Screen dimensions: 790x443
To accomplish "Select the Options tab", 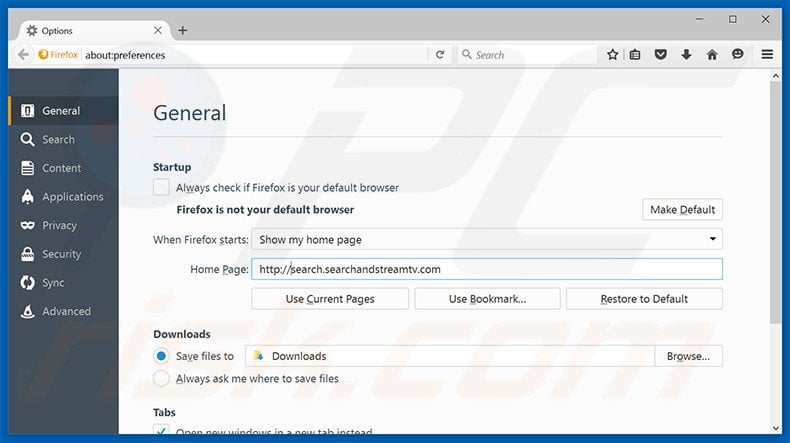I will point(93,31).
